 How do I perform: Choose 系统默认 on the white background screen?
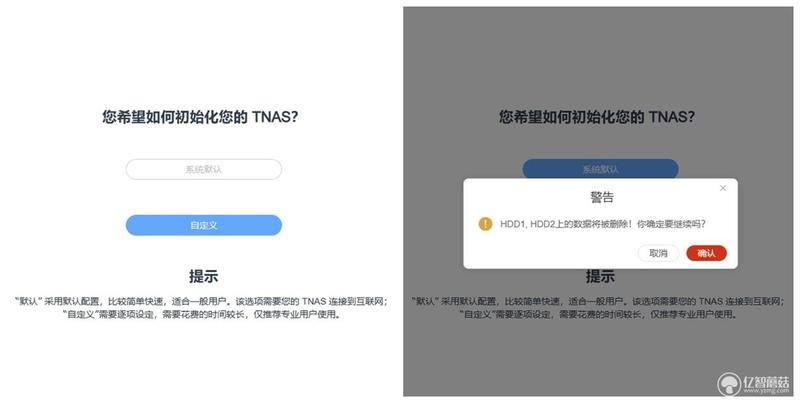(204, 169)
